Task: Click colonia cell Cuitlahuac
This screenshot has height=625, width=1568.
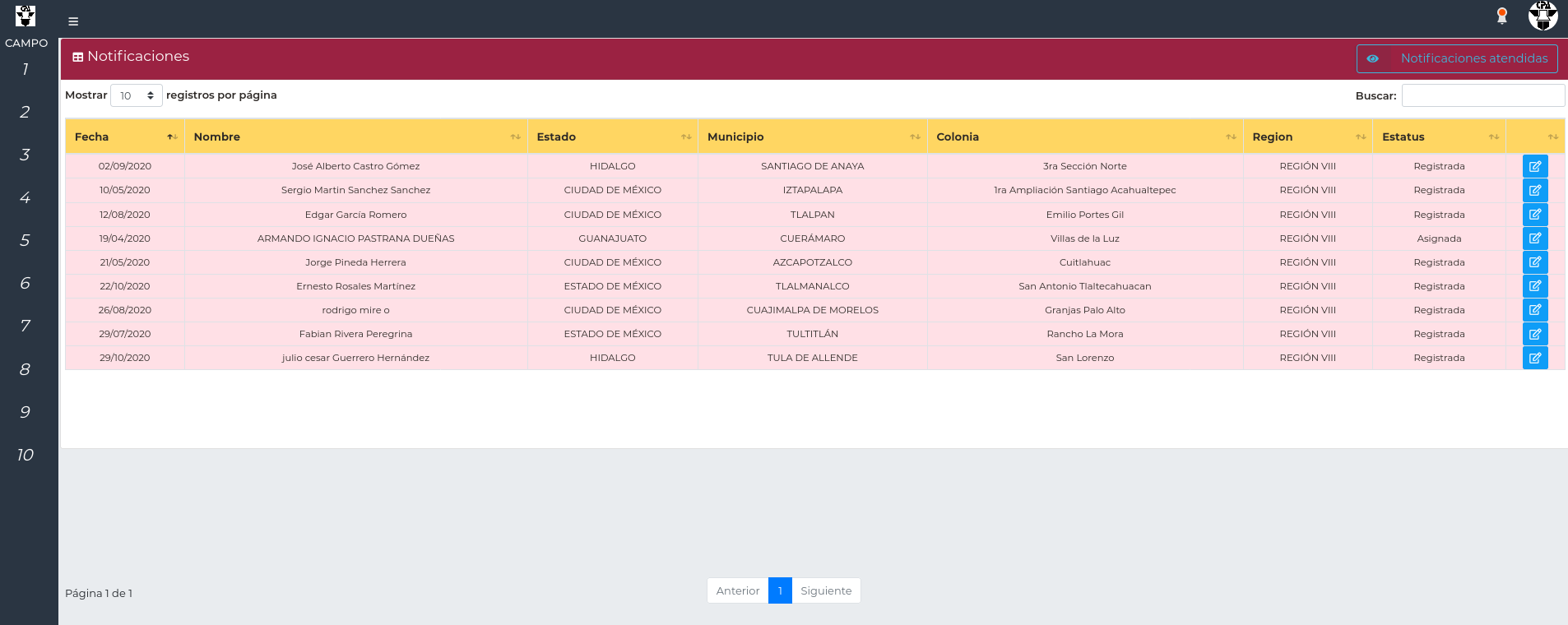Action: (x=1085, y=262)
